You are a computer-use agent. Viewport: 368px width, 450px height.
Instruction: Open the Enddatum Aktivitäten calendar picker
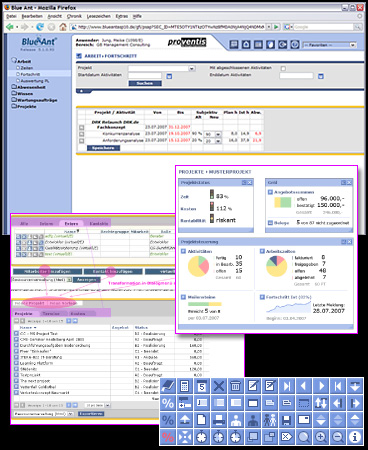point(321,76)
